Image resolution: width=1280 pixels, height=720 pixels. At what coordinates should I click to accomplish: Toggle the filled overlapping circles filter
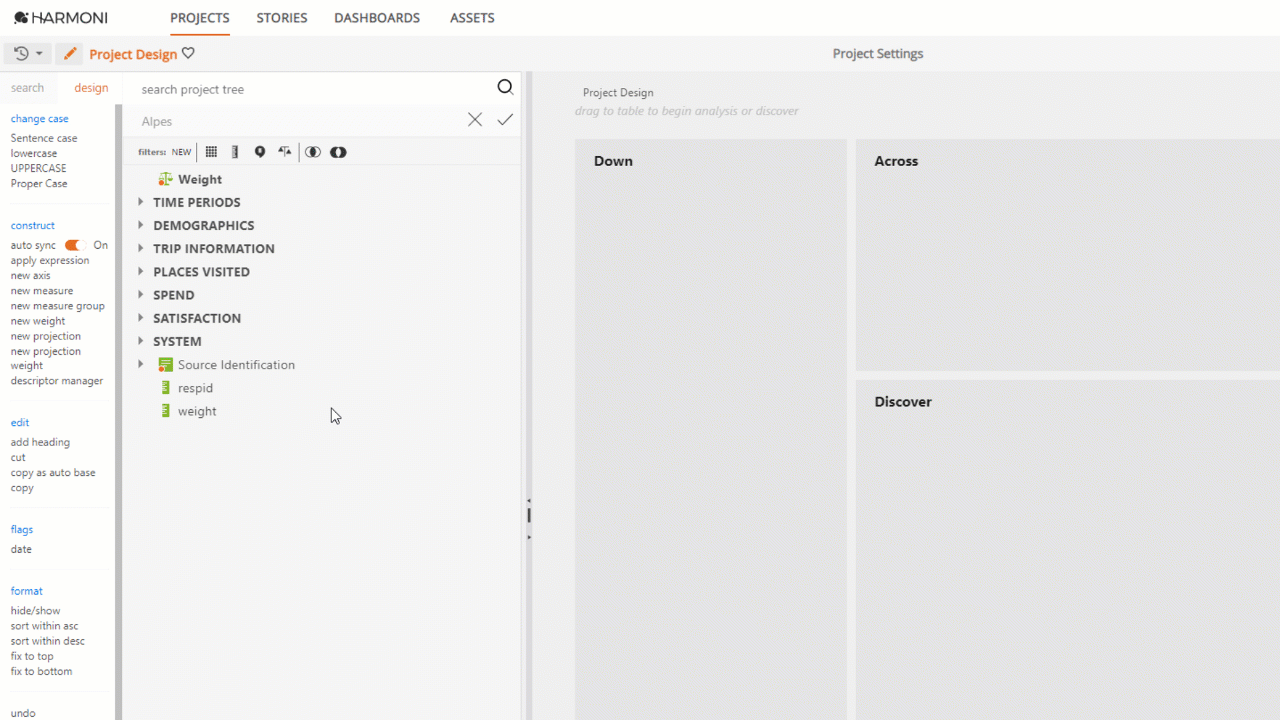coord(338,152)
